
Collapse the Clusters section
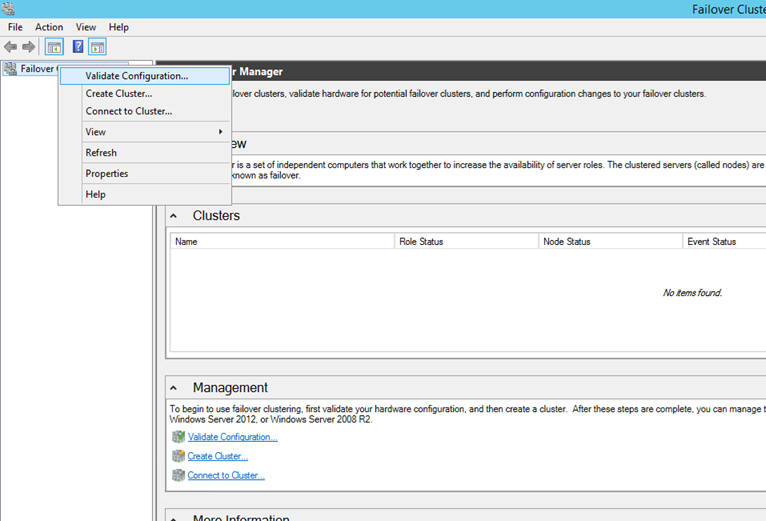point(173,216)
